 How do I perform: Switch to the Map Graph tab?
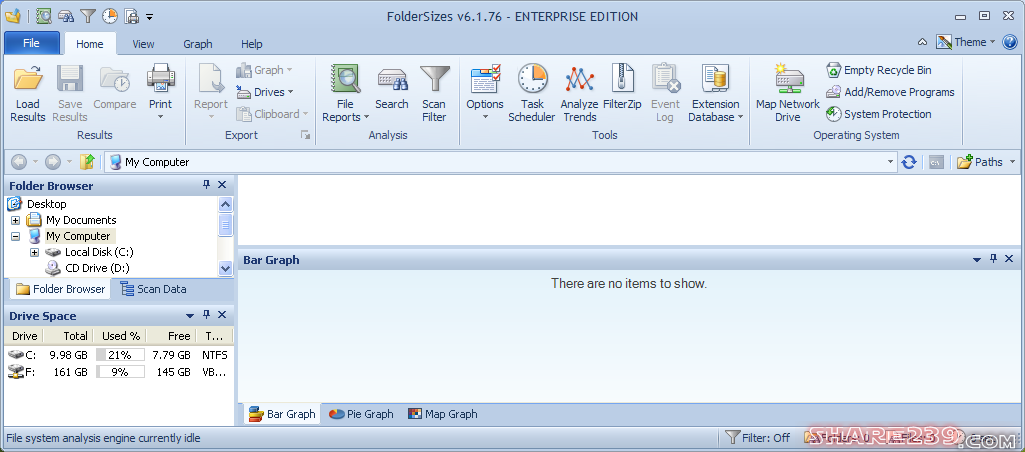443,414
